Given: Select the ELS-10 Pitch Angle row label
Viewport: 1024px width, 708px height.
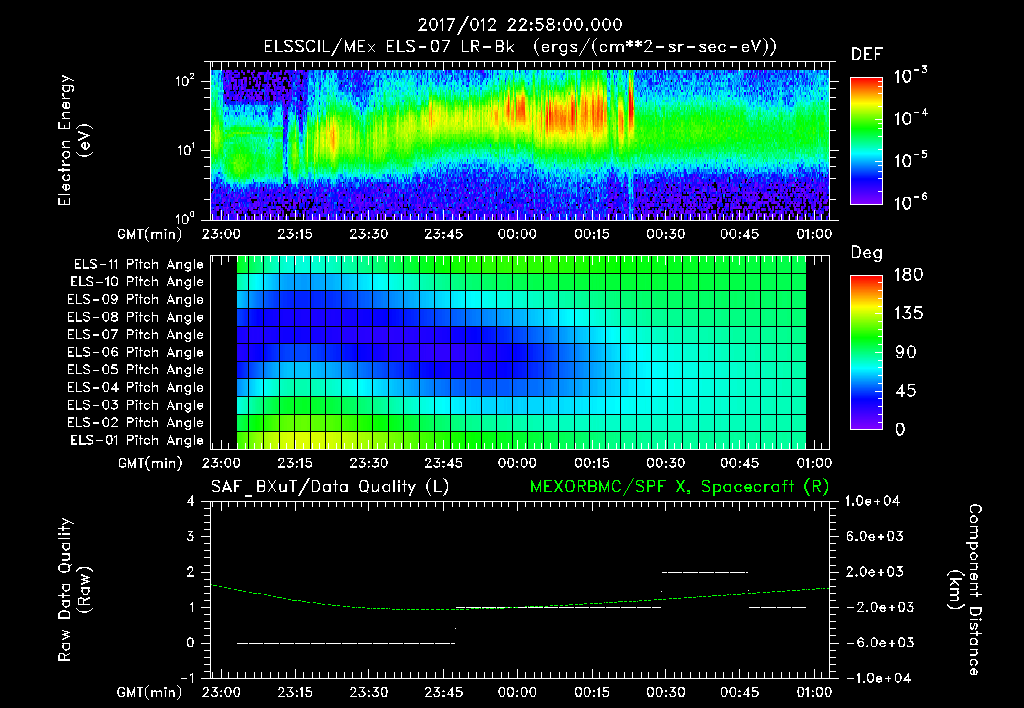Looking at the screenshot, I should click(x=137, y=282).
